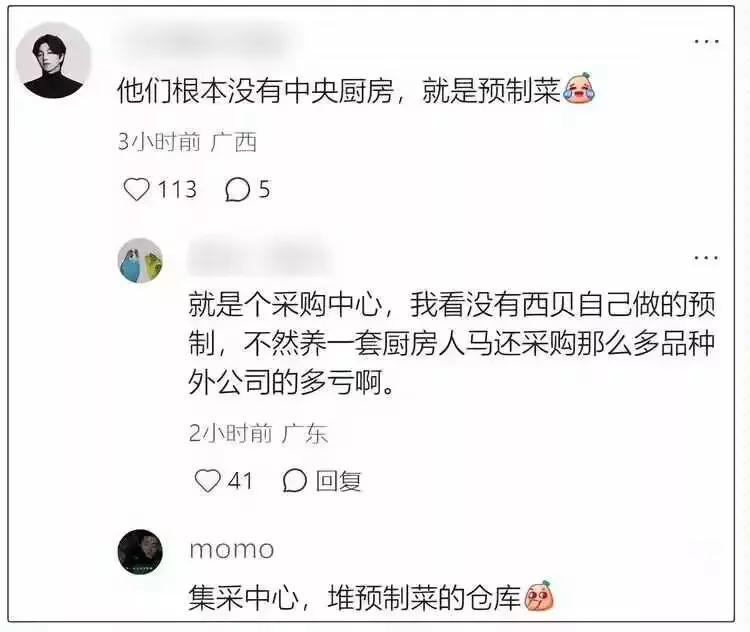
Task: Click blurred username of parrot-avatar replier
Action: (x=261, y=259)
